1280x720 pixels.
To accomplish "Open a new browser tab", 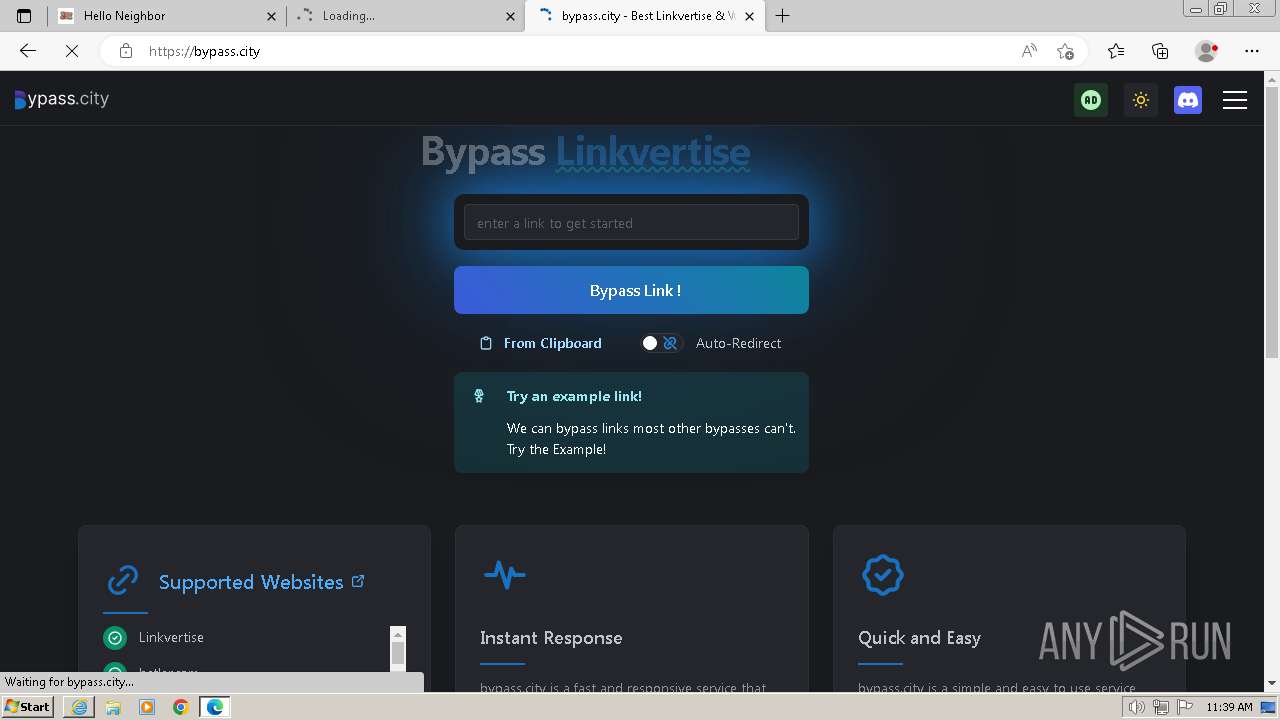I will tap(782, 16).
